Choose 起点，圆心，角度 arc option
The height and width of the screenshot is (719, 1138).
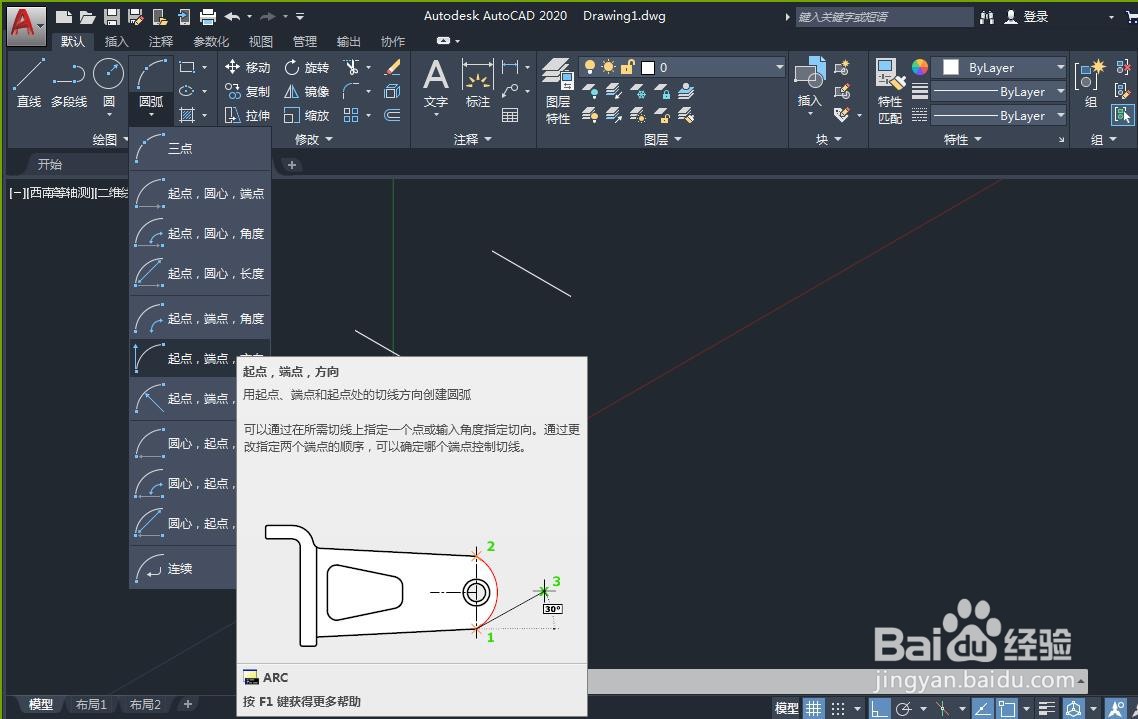pos(200,233)
